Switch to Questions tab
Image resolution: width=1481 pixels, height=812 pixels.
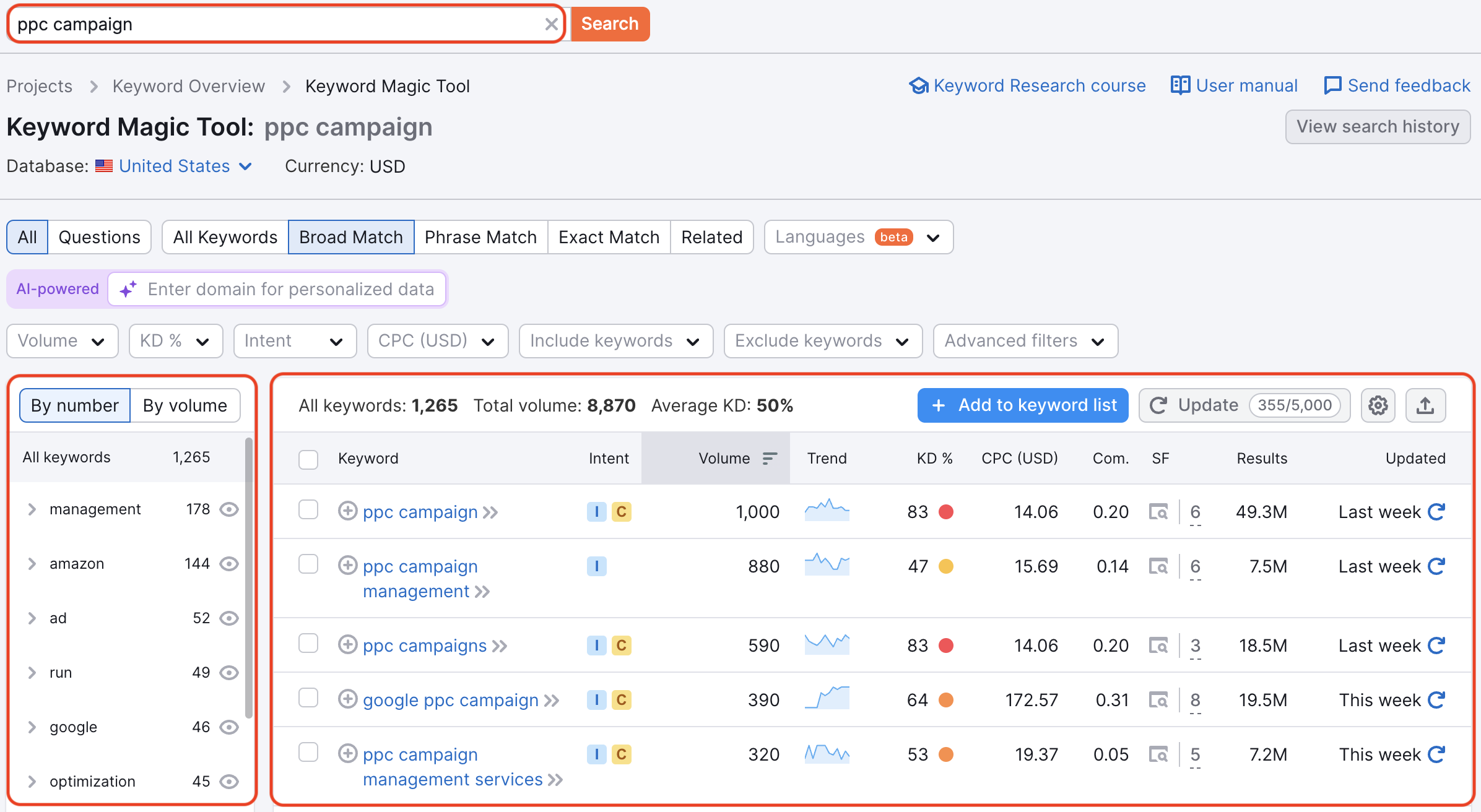[x=100, y=237]
